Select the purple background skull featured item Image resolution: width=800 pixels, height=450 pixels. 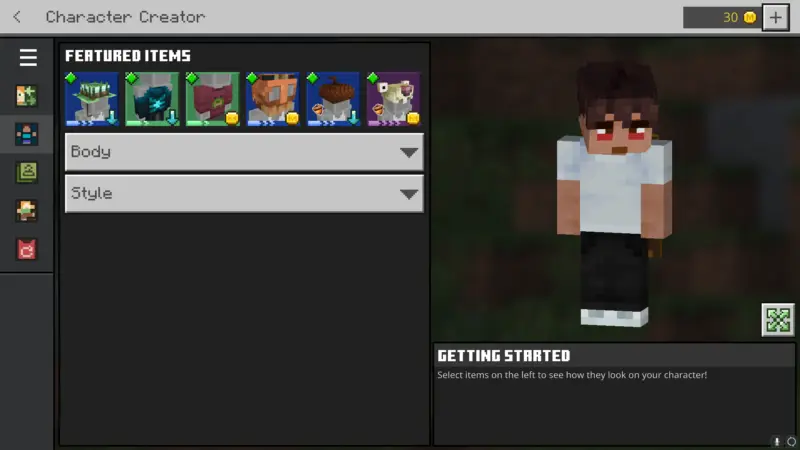tap(393, 99)
